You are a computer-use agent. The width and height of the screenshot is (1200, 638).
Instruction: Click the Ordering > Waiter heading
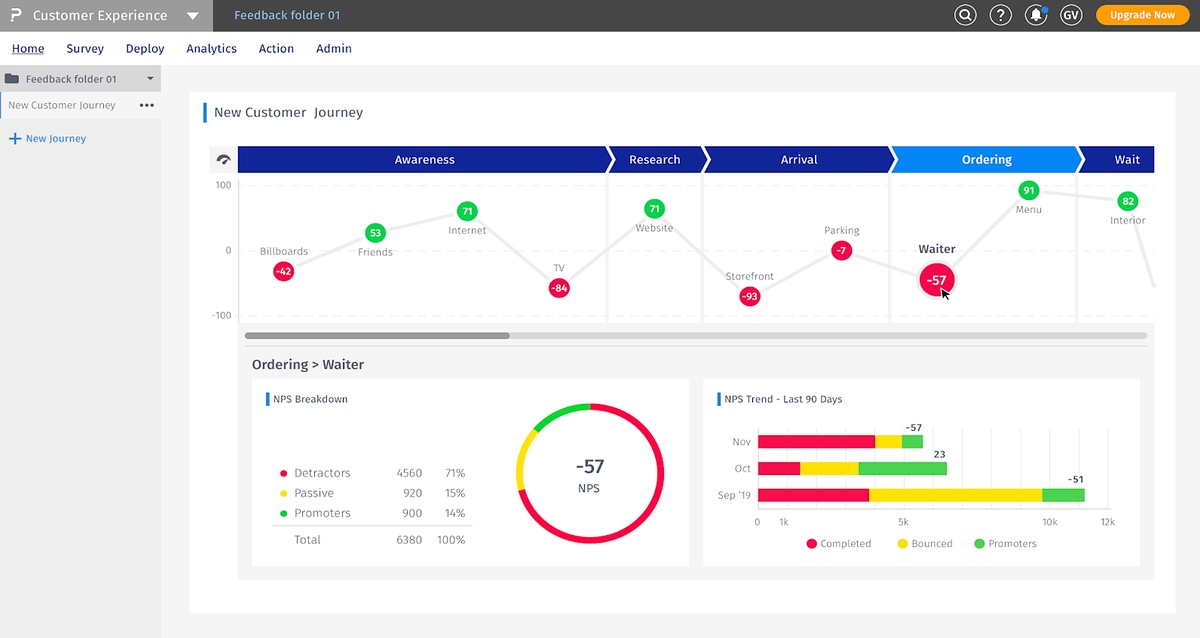point(308,365)
